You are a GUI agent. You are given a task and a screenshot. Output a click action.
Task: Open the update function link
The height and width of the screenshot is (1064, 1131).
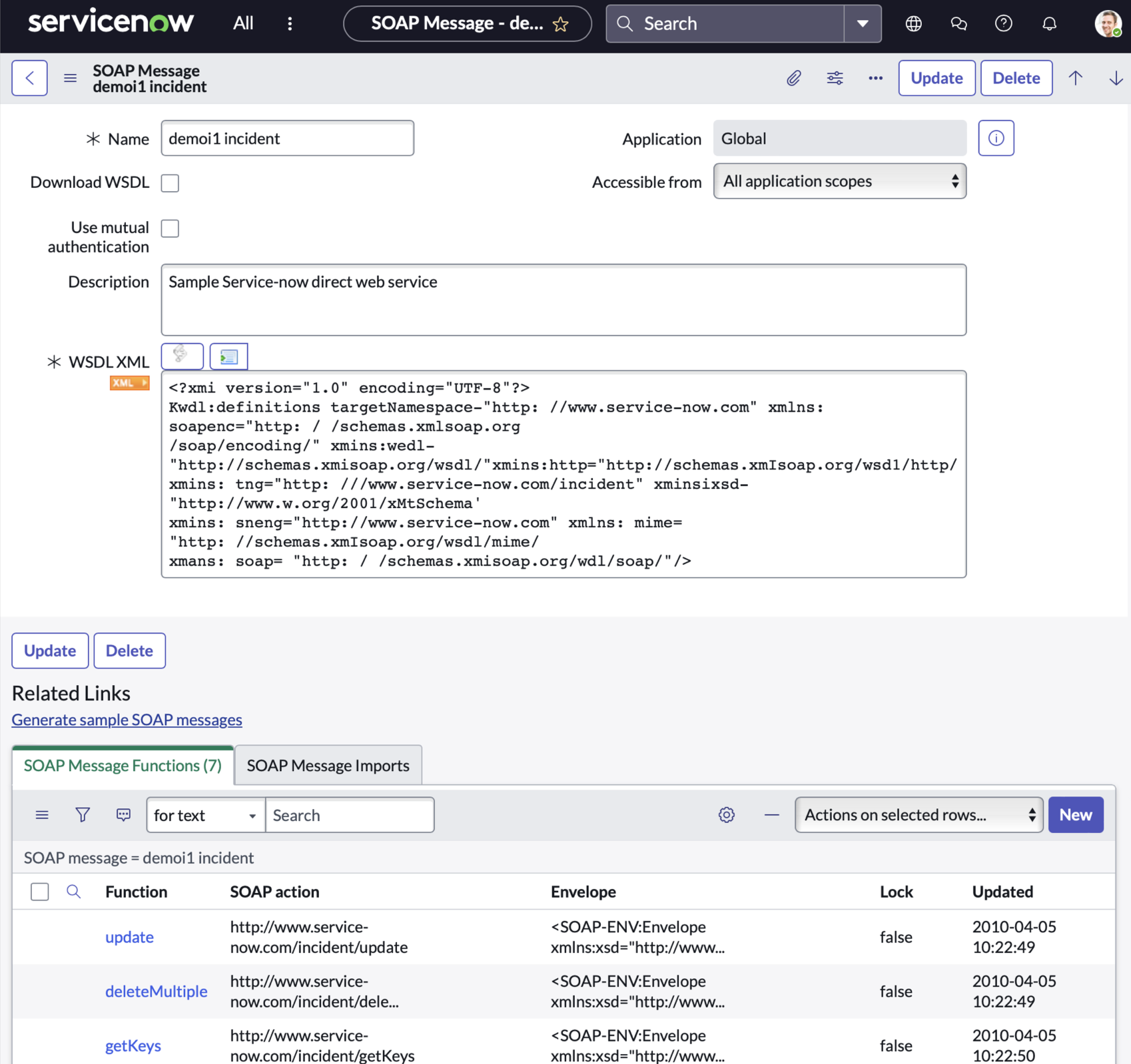pyautogui.click(x=129, y=937)
